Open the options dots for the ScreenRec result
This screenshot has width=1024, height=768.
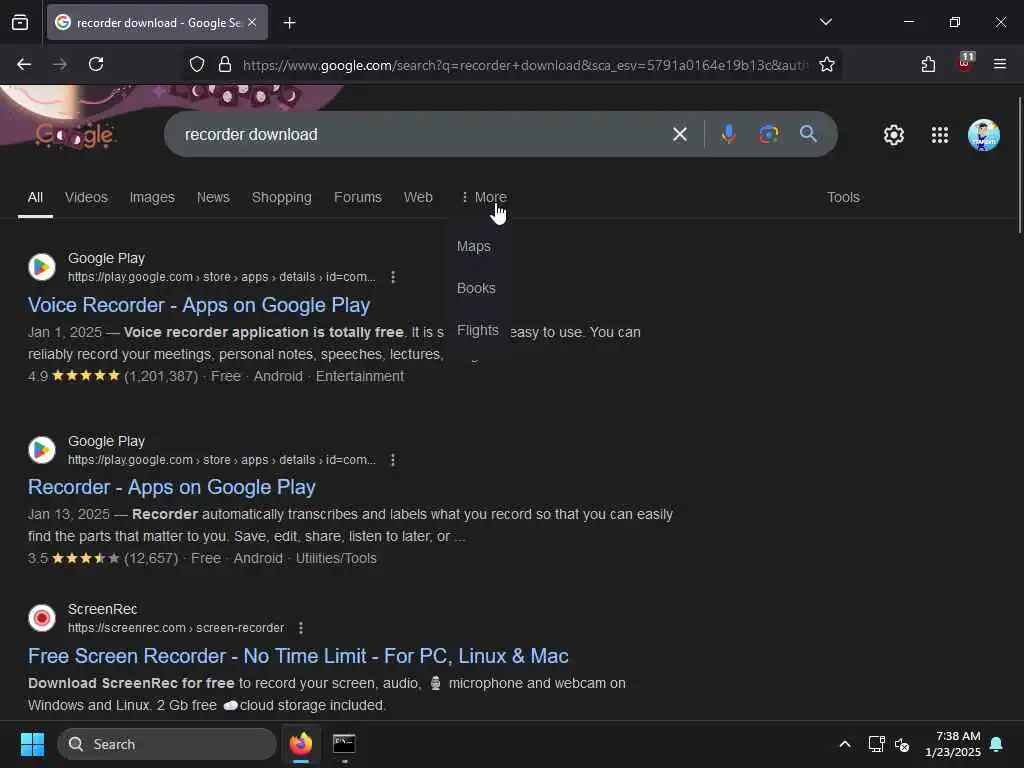pyautogui.click(x=300, y=628)
